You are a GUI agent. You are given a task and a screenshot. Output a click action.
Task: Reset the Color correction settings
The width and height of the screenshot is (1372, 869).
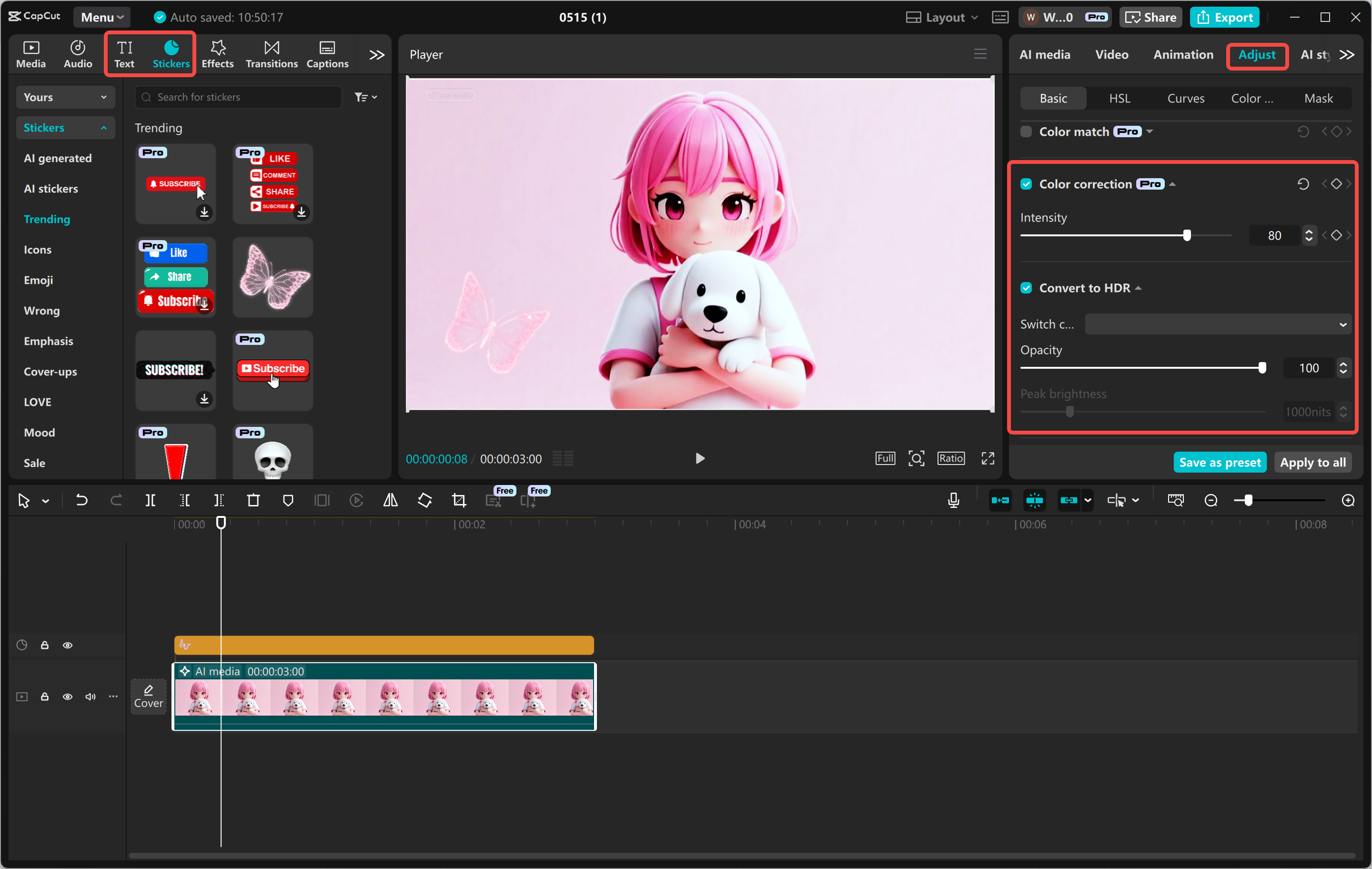(1303, 184)
